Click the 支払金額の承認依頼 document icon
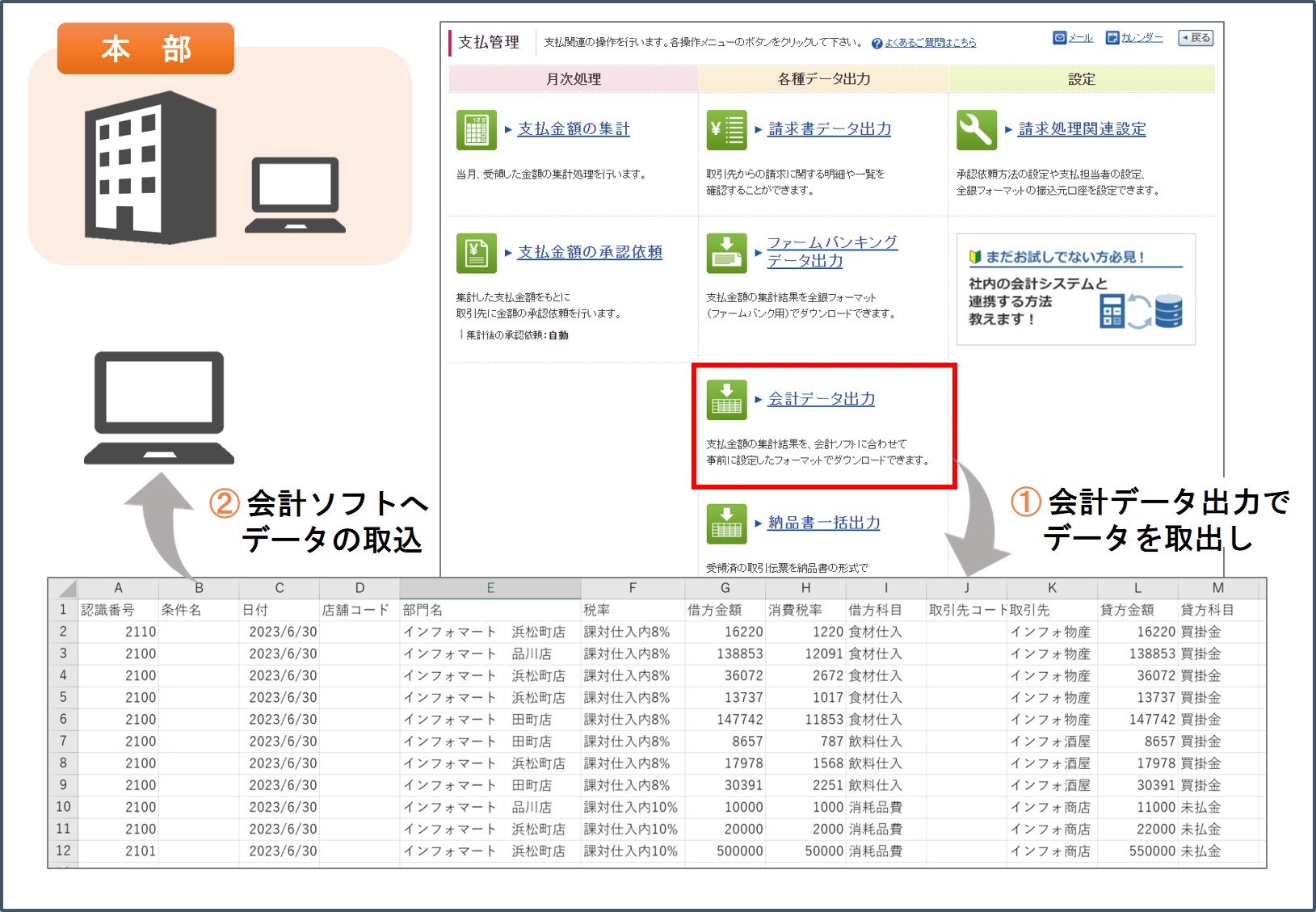 pos(476,253)
